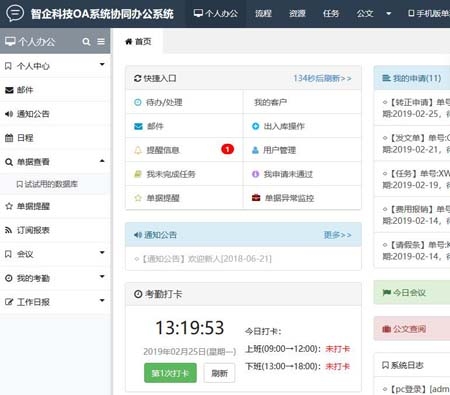Click the sidebar magnifier icon for 单据查看
The width and height of the screenshot is (450, 395).
coord(9,162)
